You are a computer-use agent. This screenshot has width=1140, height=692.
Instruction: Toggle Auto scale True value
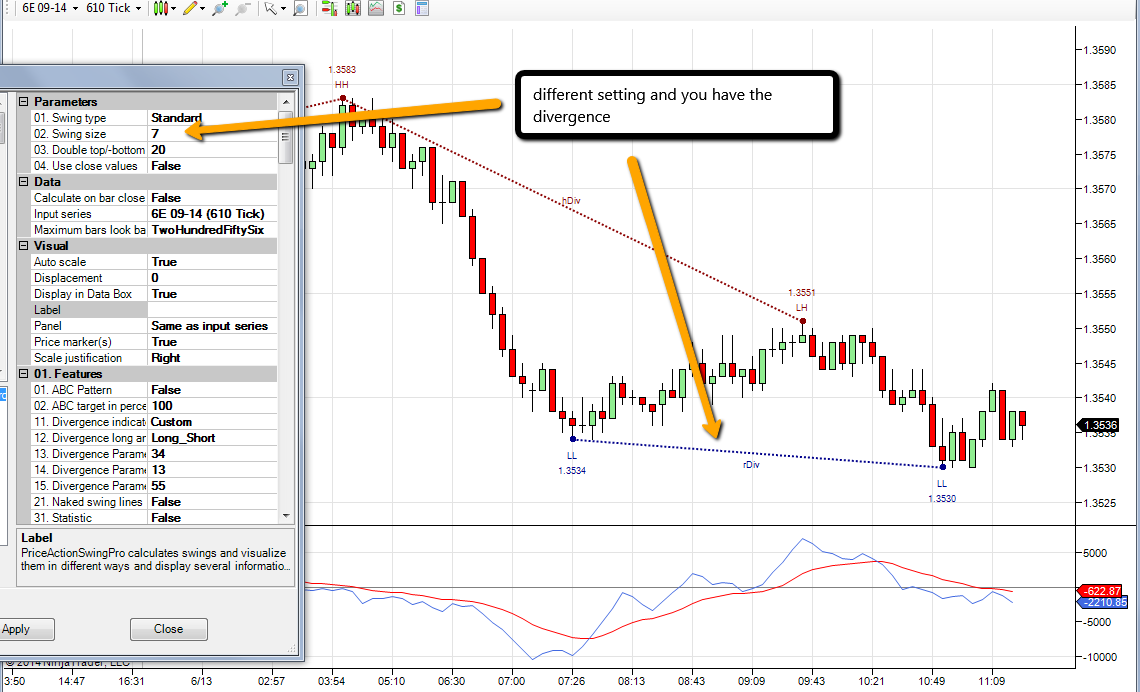[213, 262]
